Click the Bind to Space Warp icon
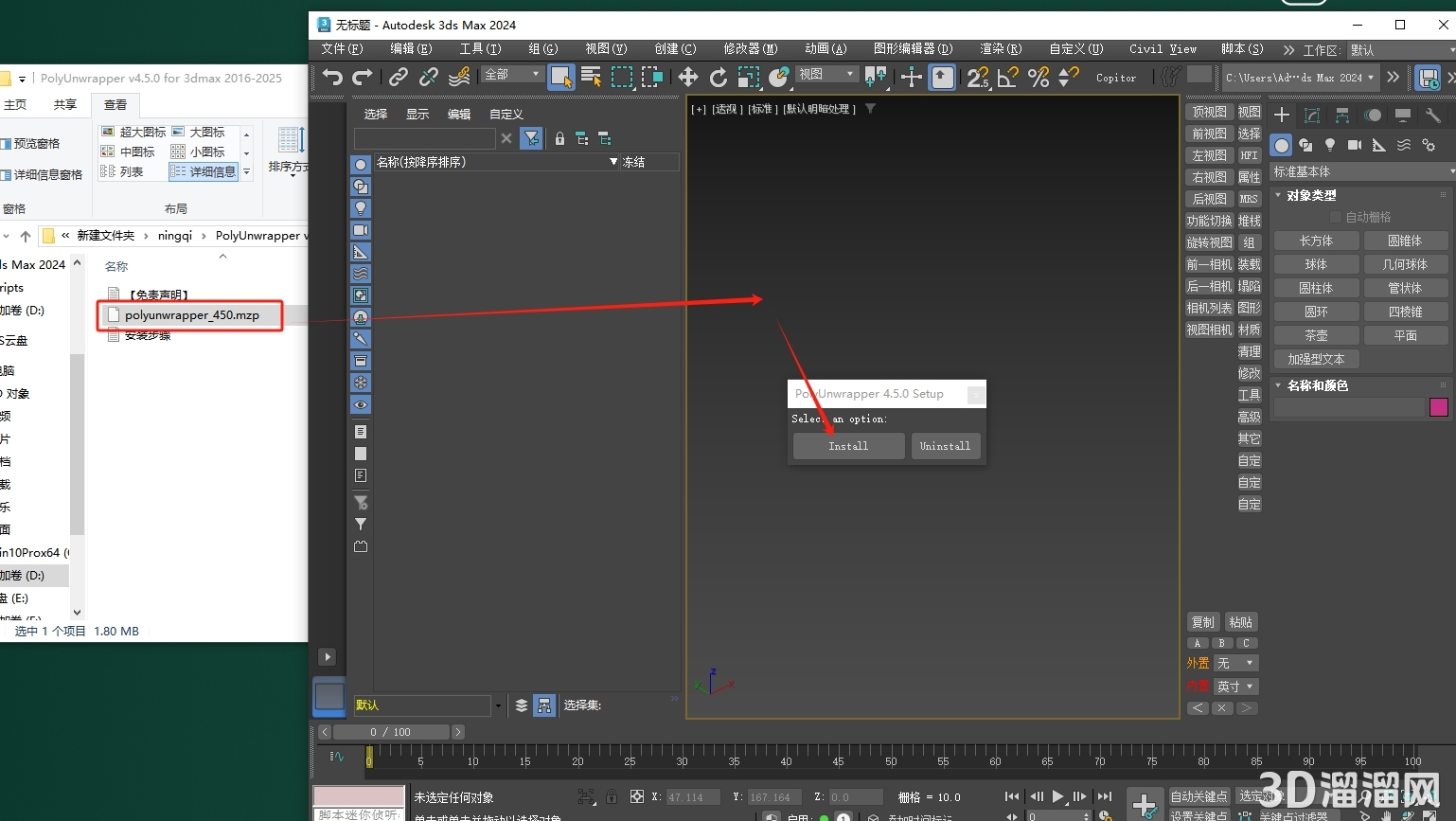 click(459, 77)
